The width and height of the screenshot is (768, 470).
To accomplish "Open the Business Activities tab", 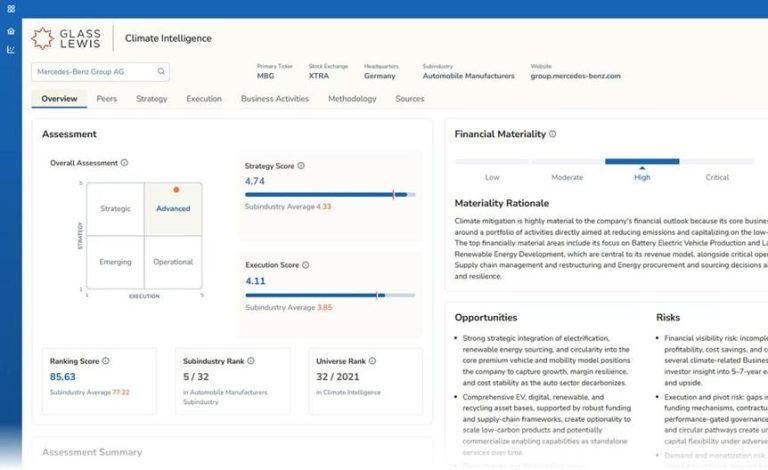I will click(x=275, y=99).
